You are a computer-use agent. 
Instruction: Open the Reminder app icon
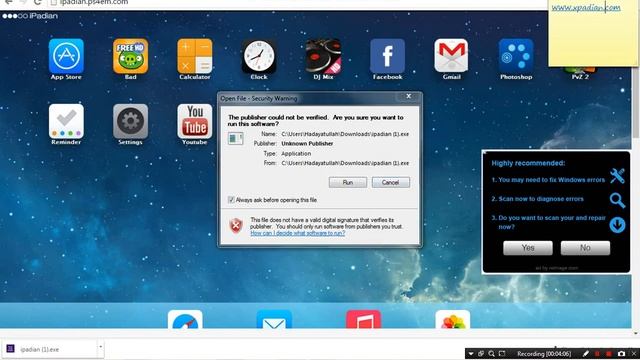coord(66,121)
